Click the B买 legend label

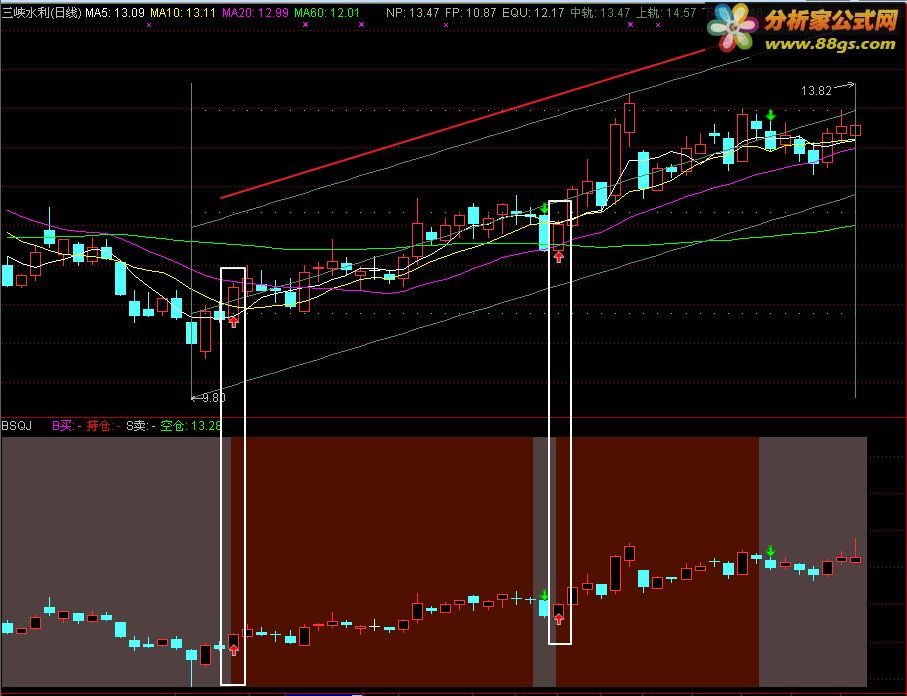point(66,426)
